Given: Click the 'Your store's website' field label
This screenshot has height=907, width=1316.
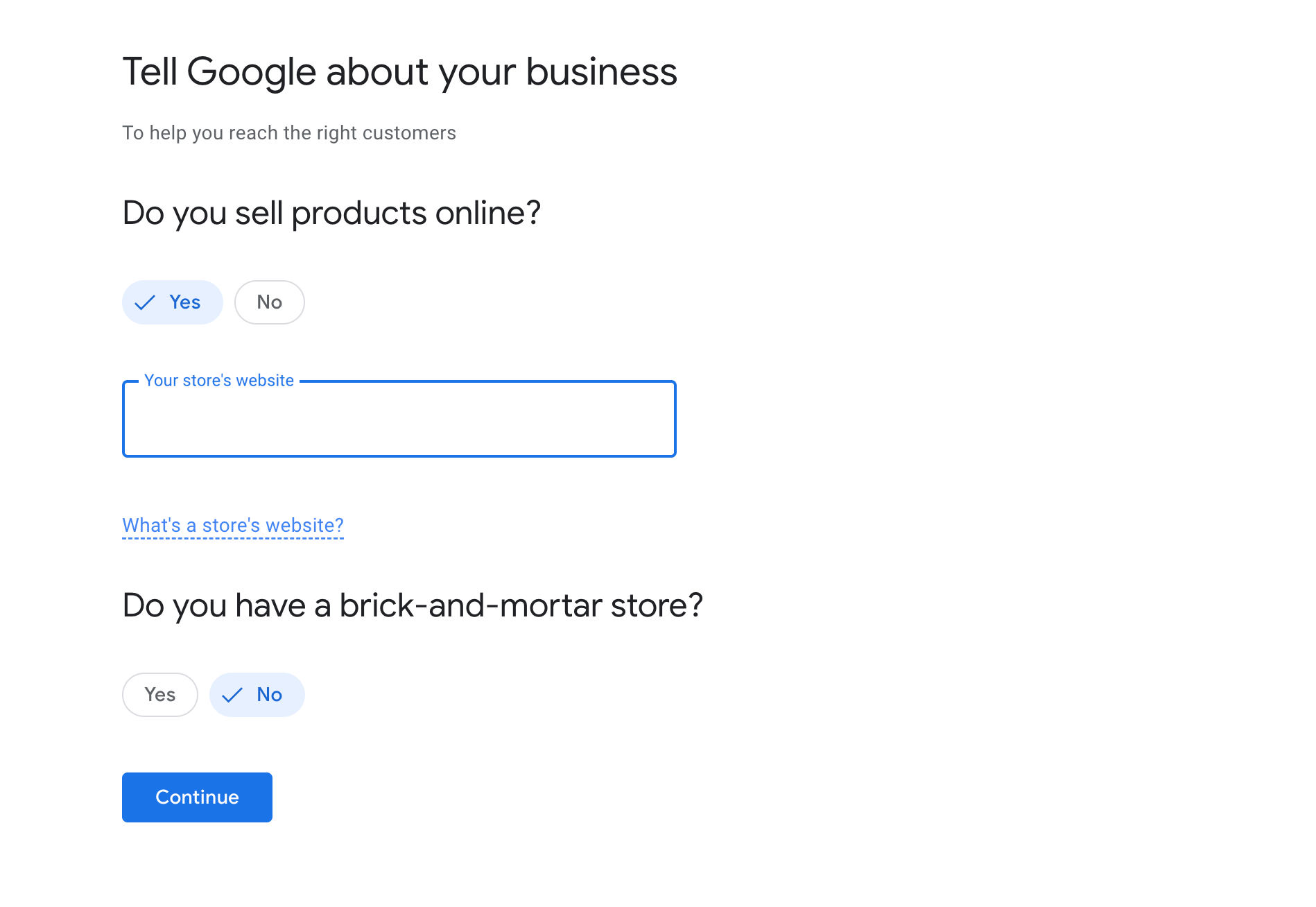Looking at the screenshot, I should (x=219, y=381).
